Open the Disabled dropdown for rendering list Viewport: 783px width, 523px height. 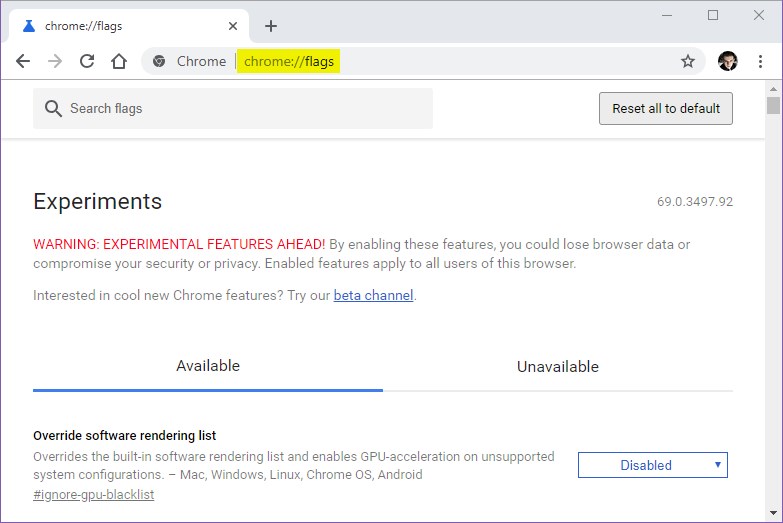pyautogui.click(x=653, y=465)
